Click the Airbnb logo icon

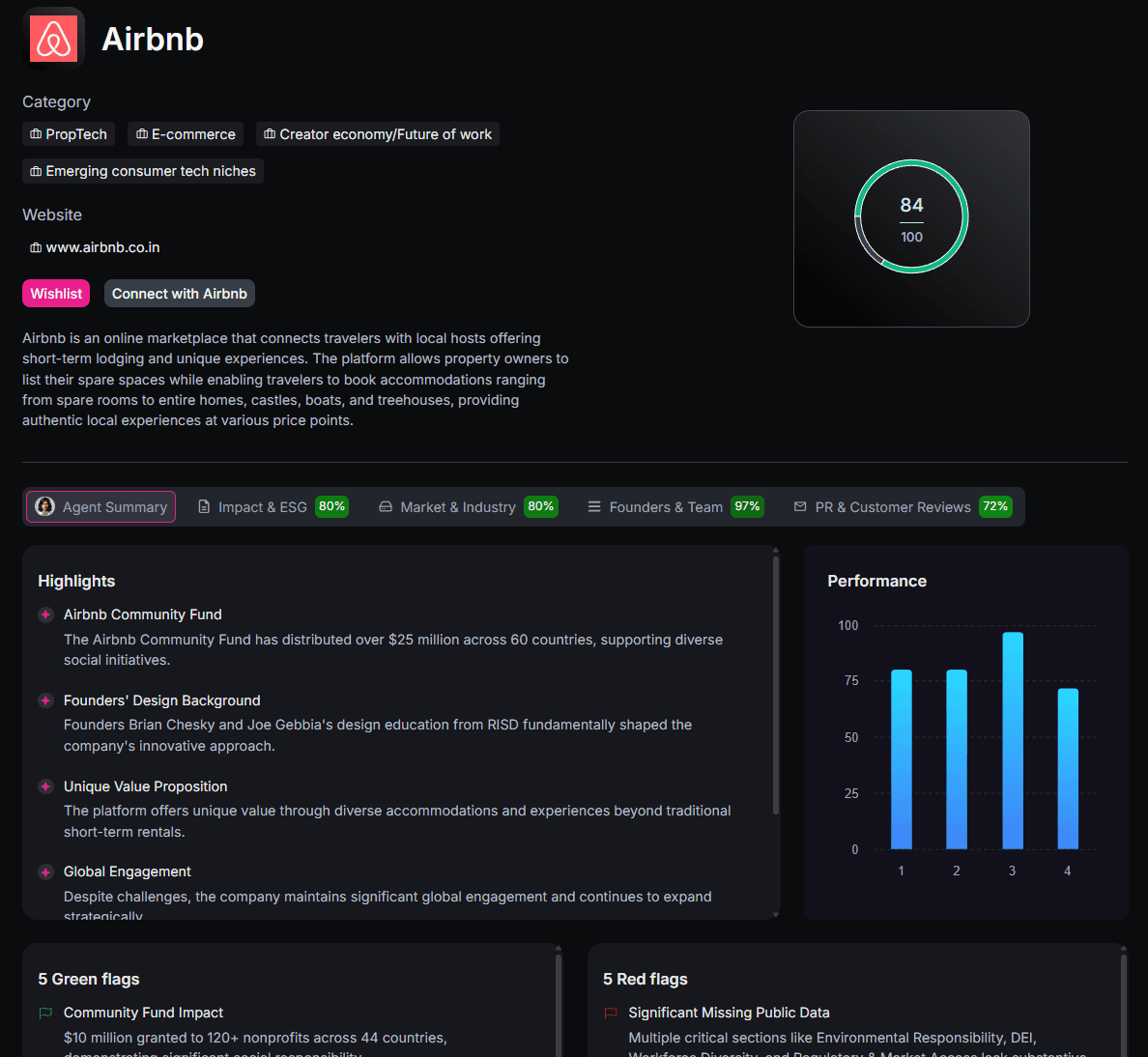[53, 39]
